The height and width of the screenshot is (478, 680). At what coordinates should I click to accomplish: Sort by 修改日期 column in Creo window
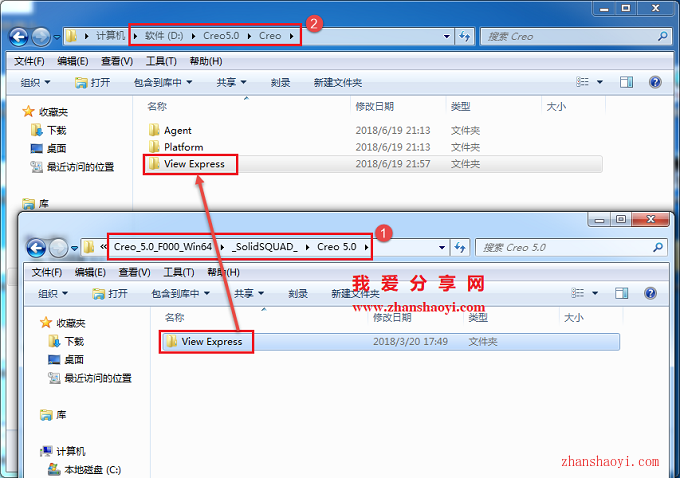375,106
